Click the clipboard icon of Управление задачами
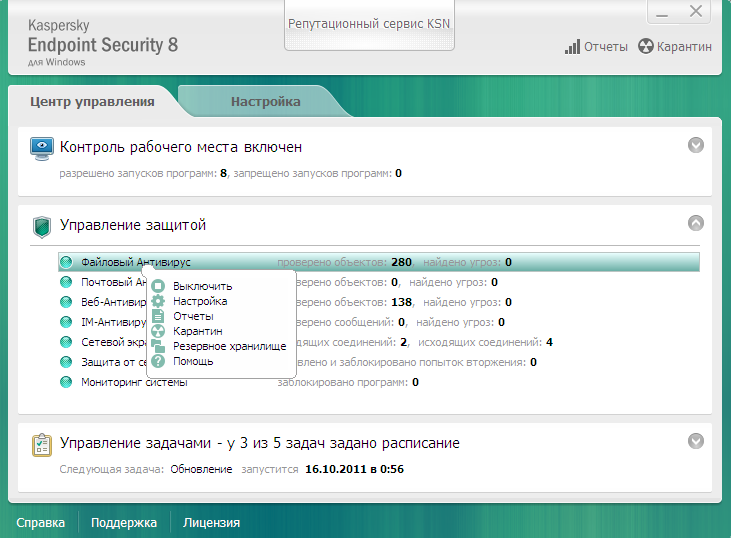The image size is (731, 538). [x=42, y=445]
